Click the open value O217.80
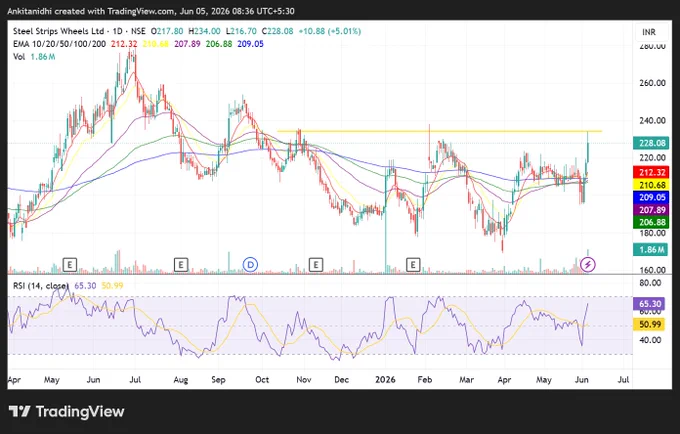Screen dimensions: 680x434 click(167, 31)
